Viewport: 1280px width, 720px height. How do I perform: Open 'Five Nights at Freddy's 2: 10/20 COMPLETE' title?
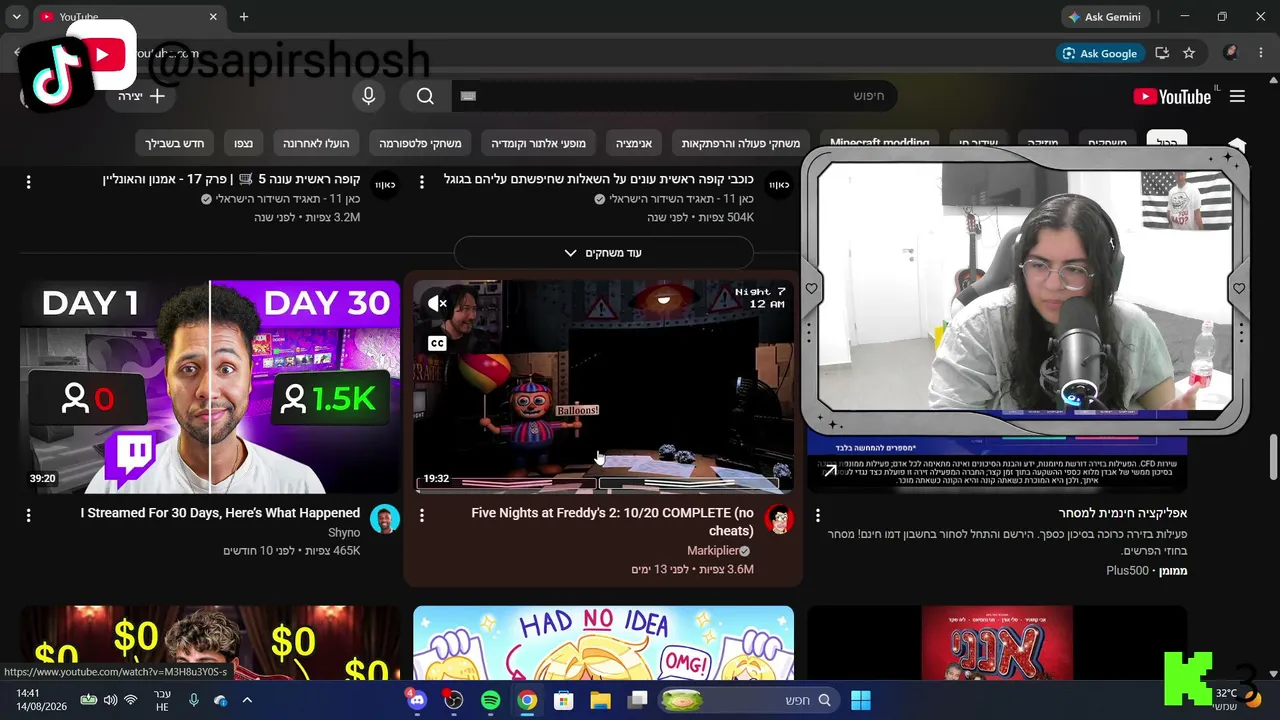pos(612,522)
